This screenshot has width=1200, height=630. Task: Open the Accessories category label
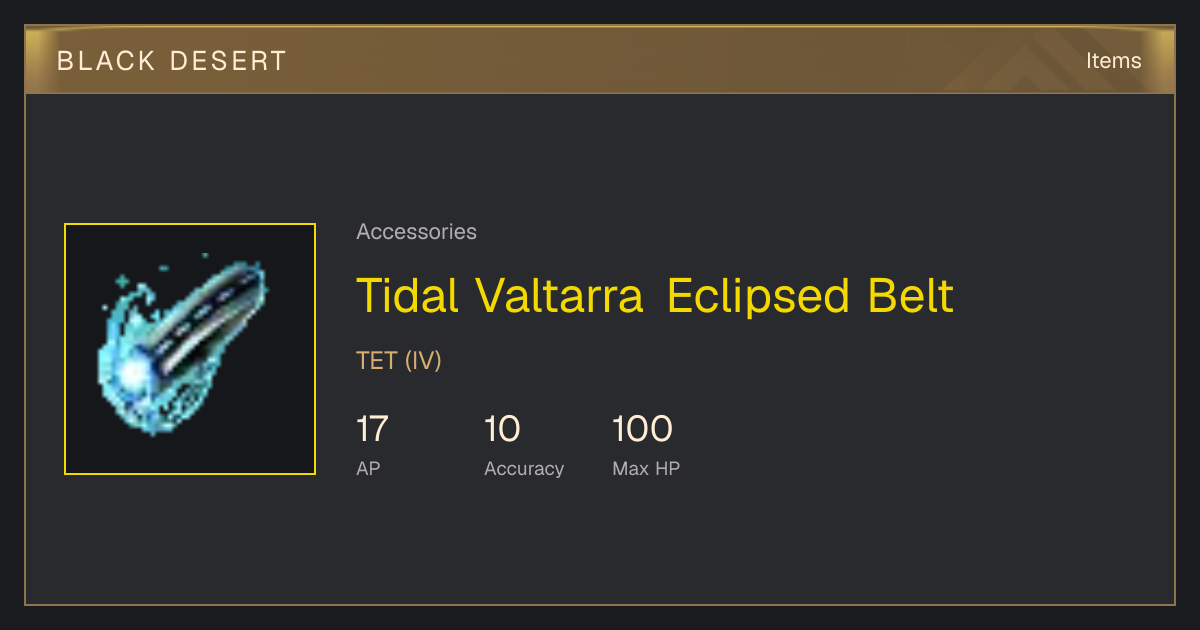pyautogui.click(x=416, y=232)
